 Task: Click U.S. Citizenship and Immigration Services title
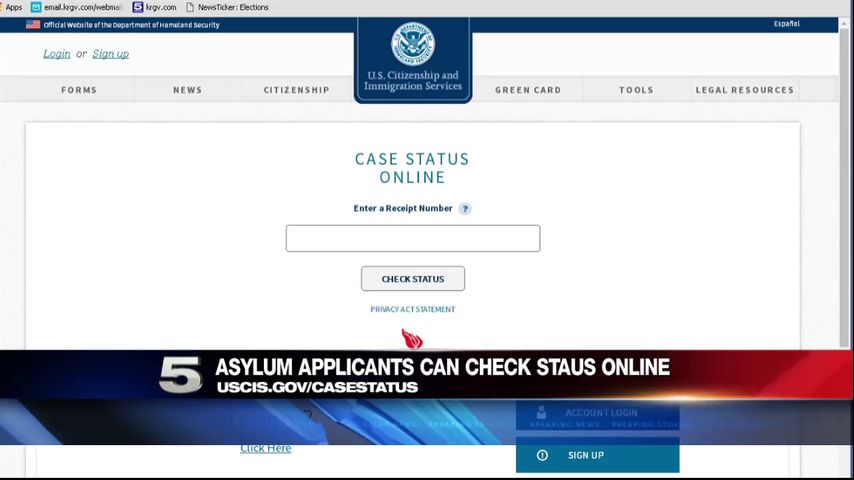pos(413,81)
